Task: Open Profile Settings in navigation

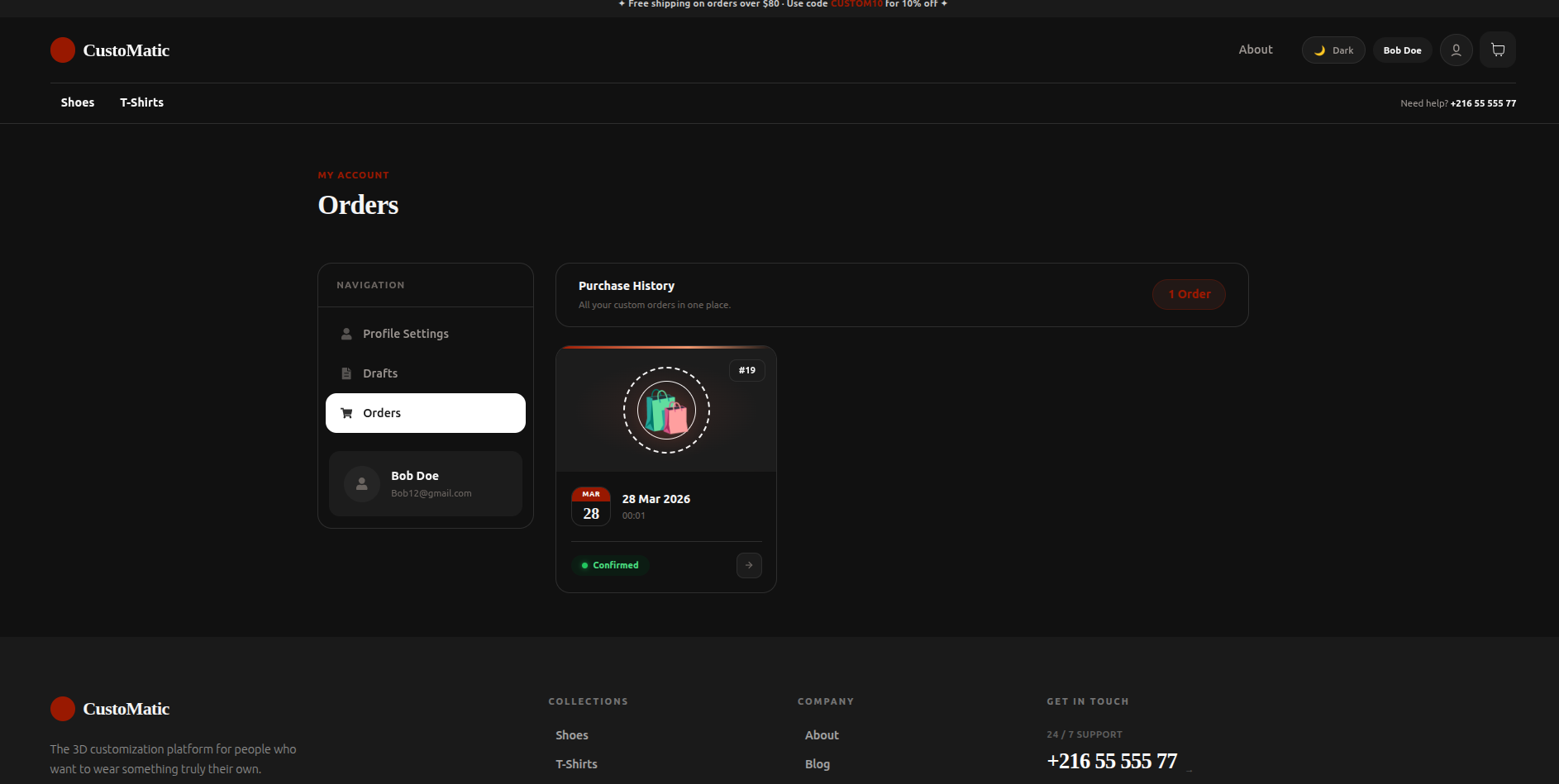Action: pyautogui.click(x=426, y=334)
